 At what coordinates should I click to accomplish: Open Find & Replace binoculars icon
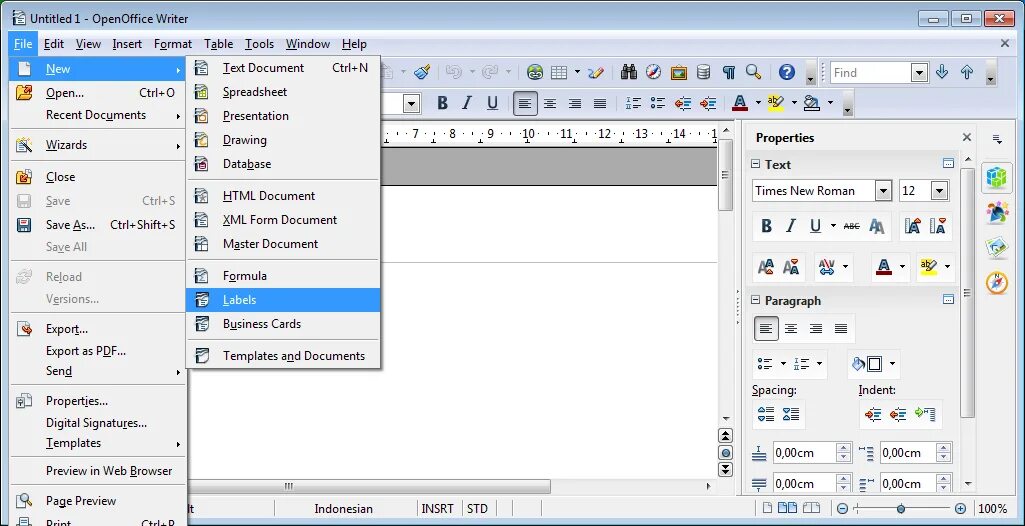(629, 72)
